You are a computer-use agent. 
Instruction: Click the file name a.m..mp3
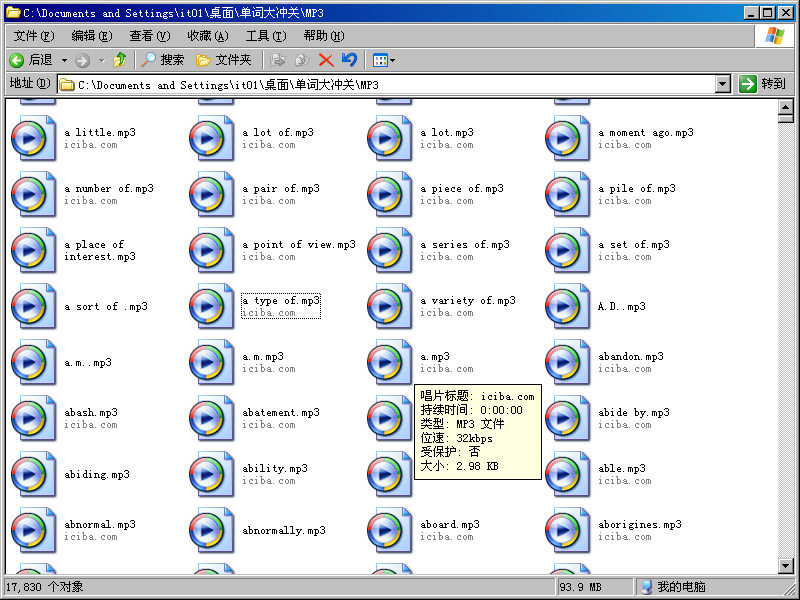[88, 363]
